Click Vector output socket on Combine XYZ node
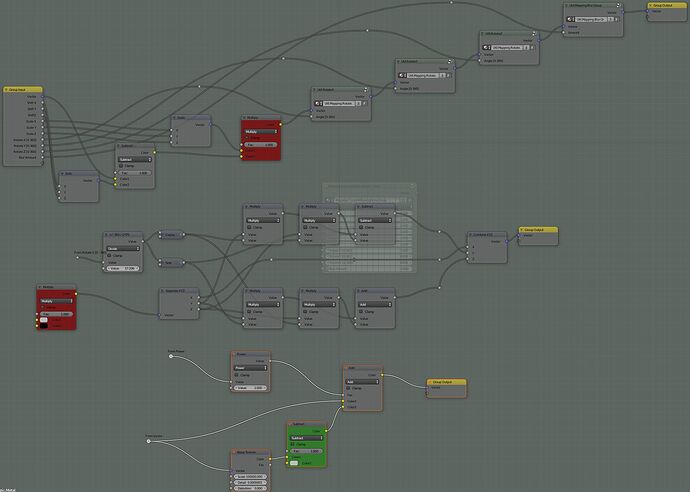The image size is (690, 492). point(507,241)
